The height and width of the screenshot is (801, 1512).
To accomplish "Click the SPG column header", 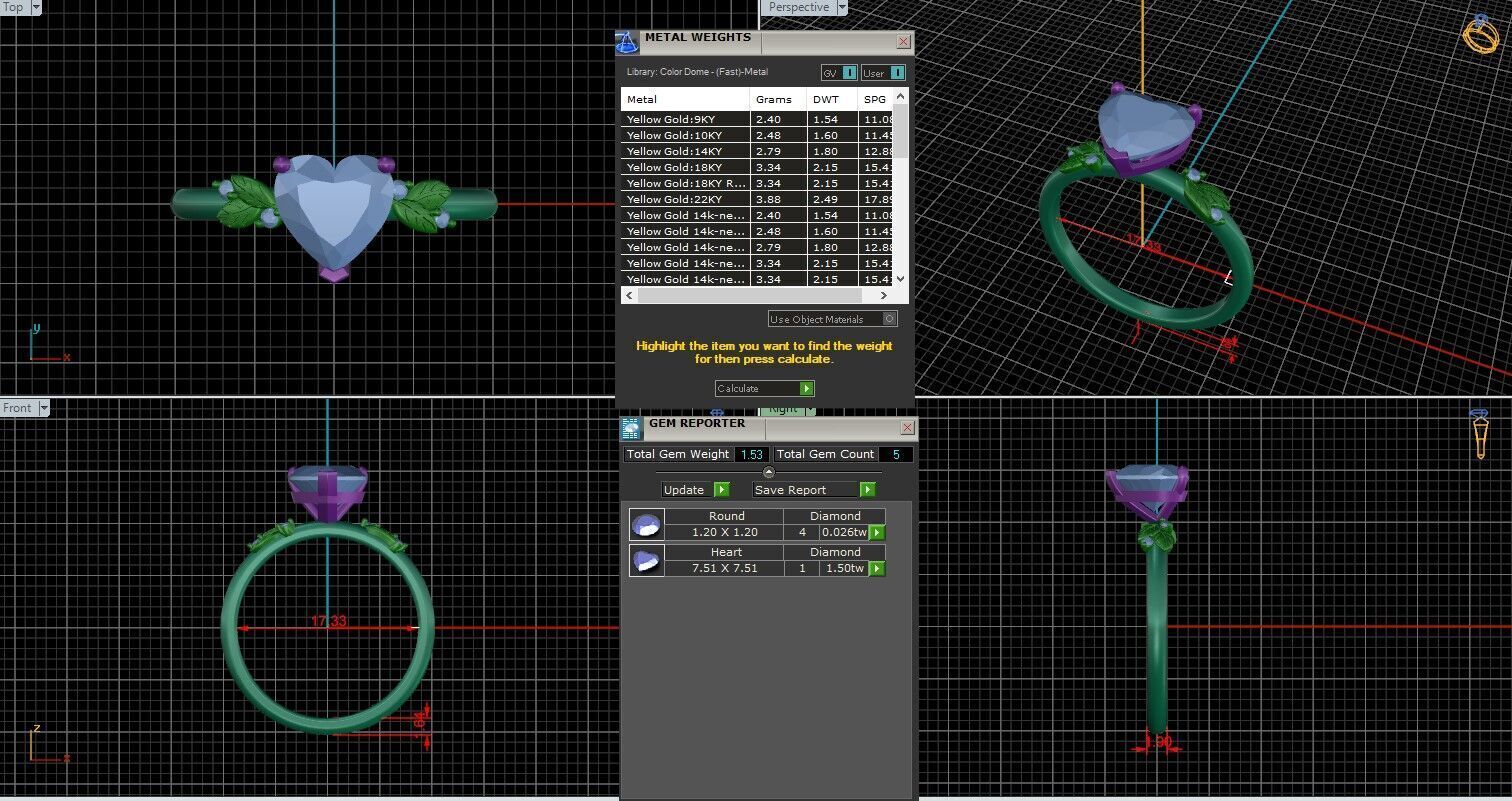I will click(874, 99).
